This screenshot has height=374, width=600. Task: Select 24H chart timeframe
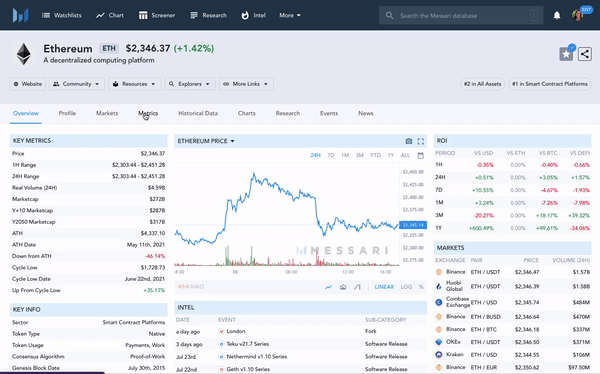[x=315, y=155]
